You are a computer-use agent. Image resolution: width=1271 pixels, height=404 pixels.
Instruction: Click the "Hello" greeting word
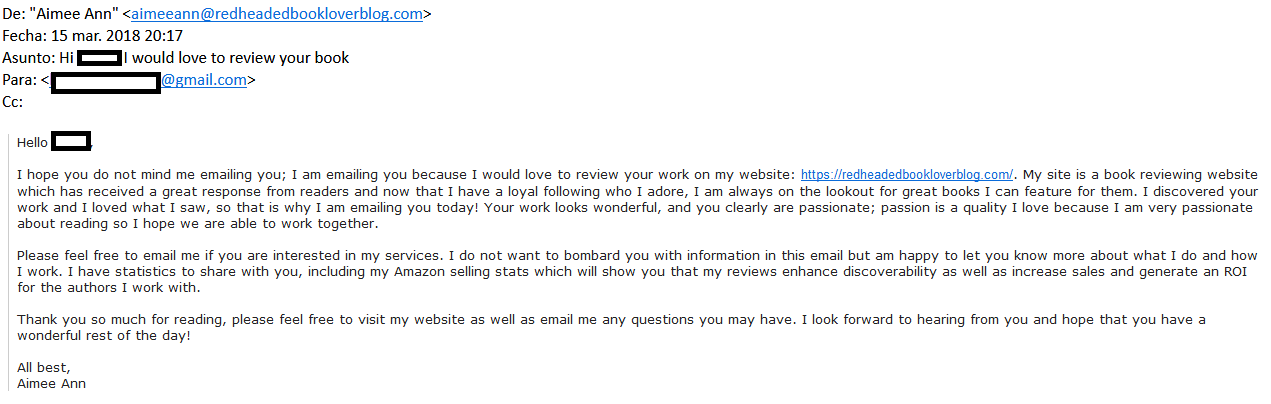pyautogui.click(x=33, y=143)
